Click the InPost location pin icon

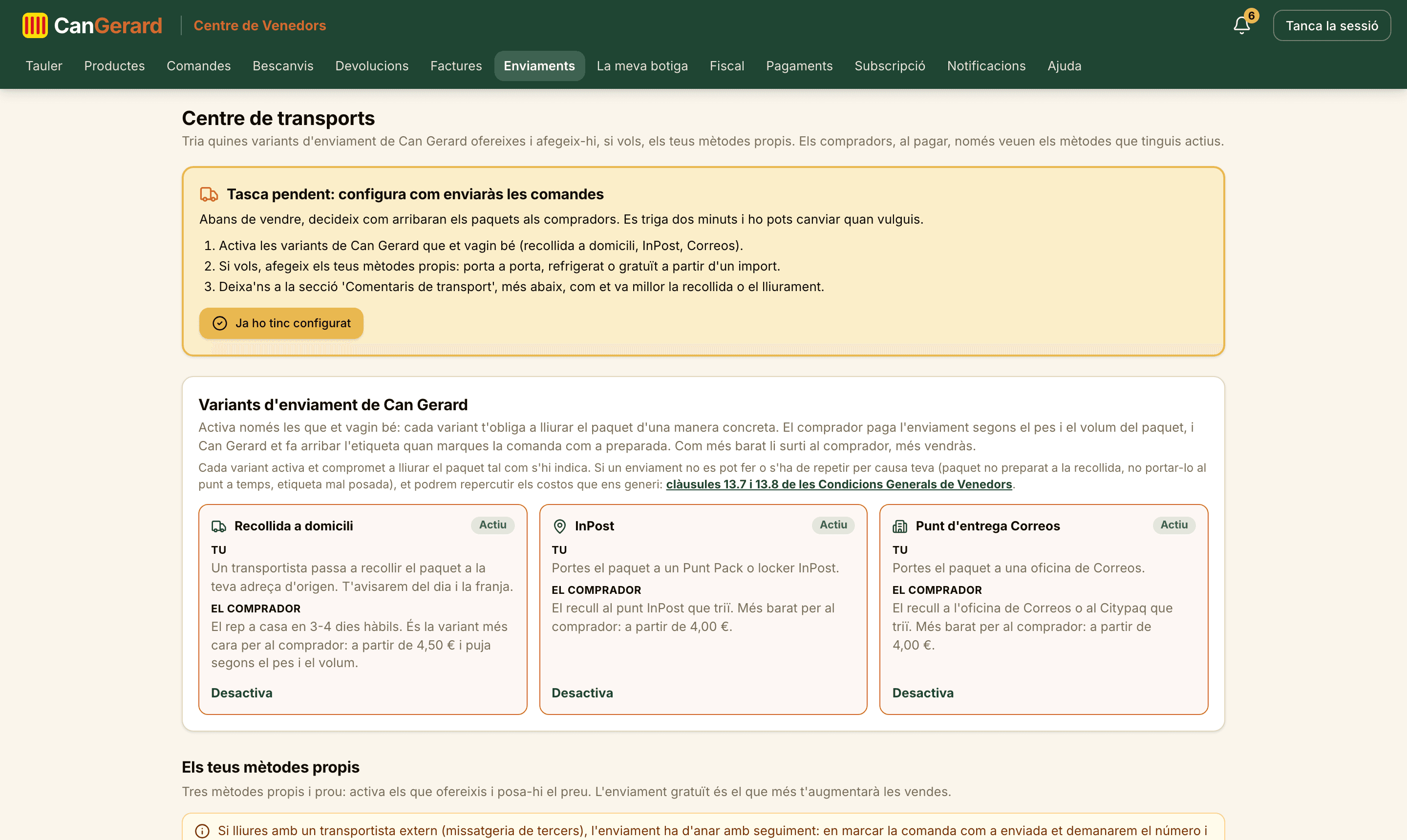coord(559,526)
